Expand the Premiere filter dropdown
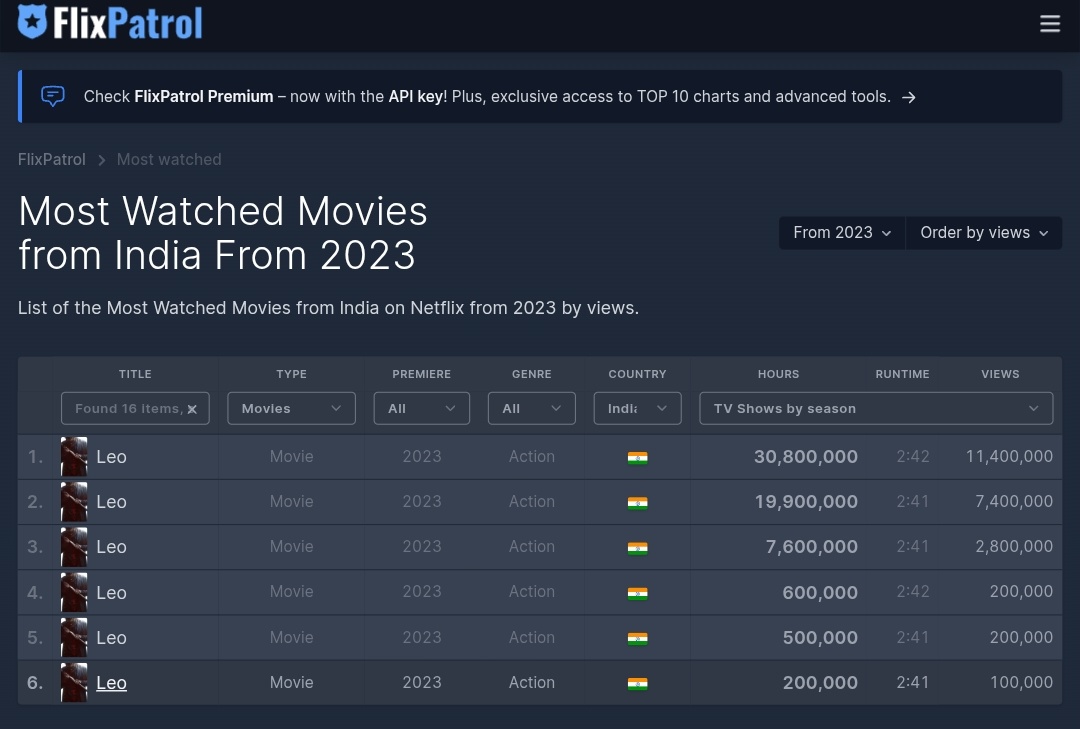The height and width of the screenshot is (729, 1080). 422,409
